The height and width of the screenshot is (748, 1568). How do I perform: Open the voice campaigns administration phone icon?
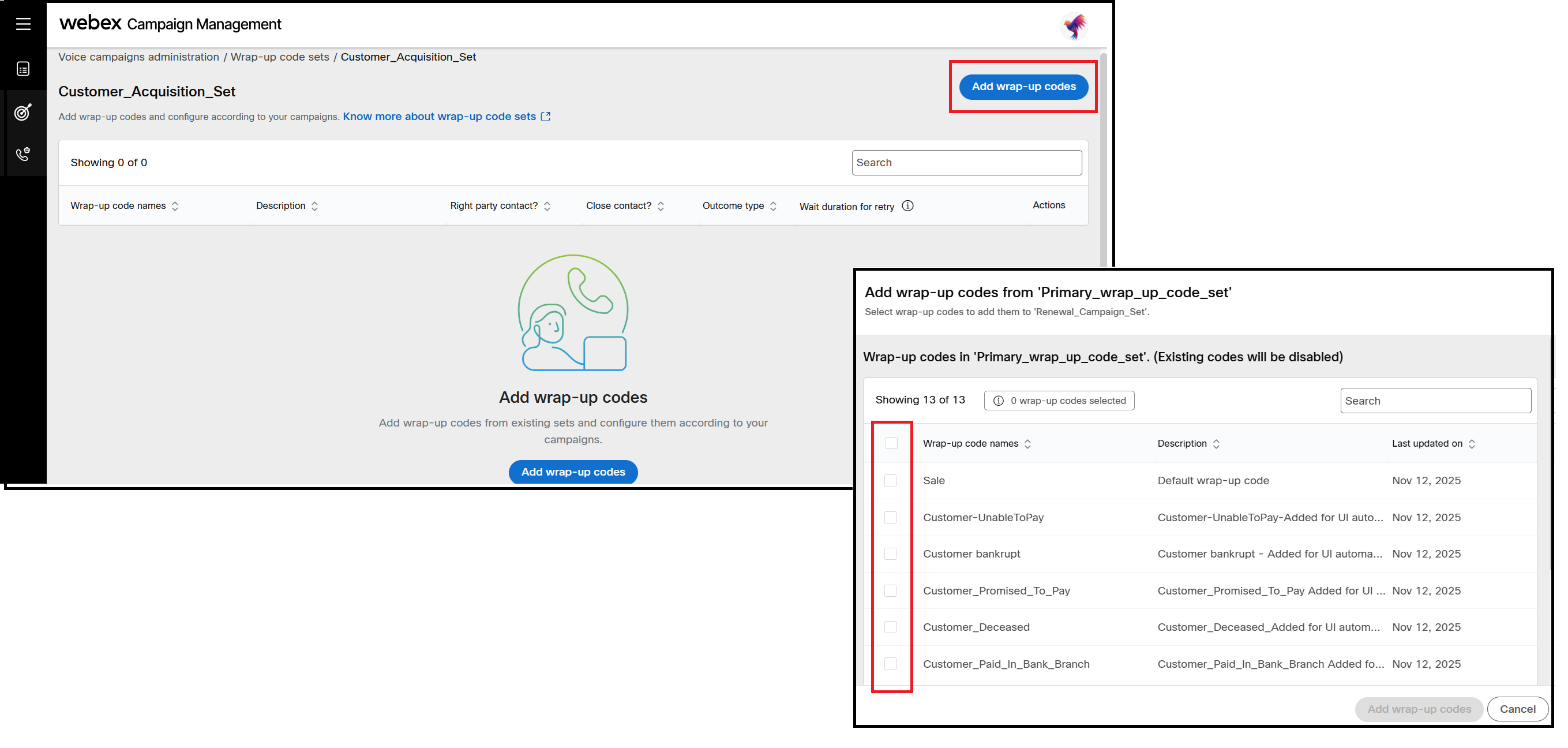23,154
